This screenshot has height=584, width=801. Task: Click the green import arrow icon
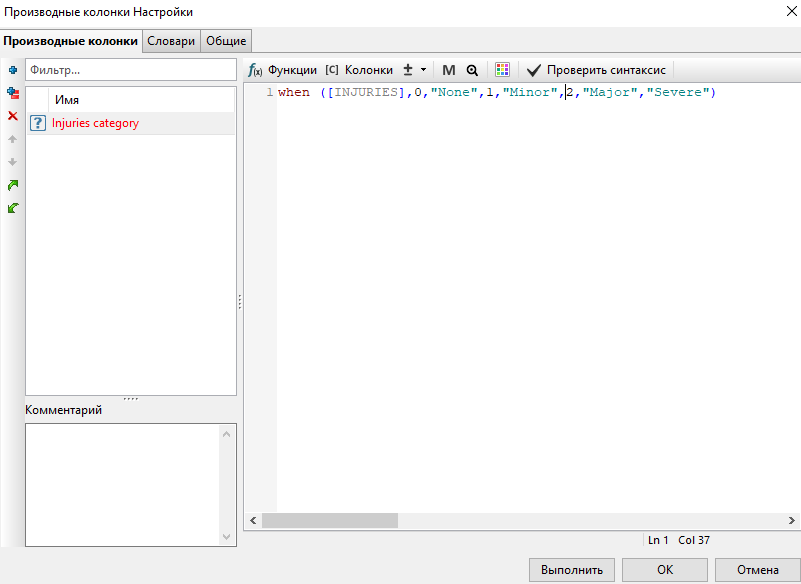[x=13, y=208]
